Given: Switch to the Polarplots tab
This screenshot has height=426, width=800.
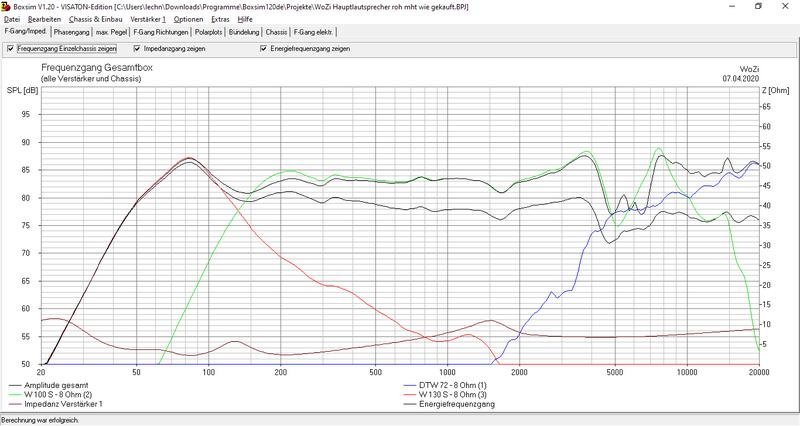Looking at the screenshot, I should (x=208, y=32).
